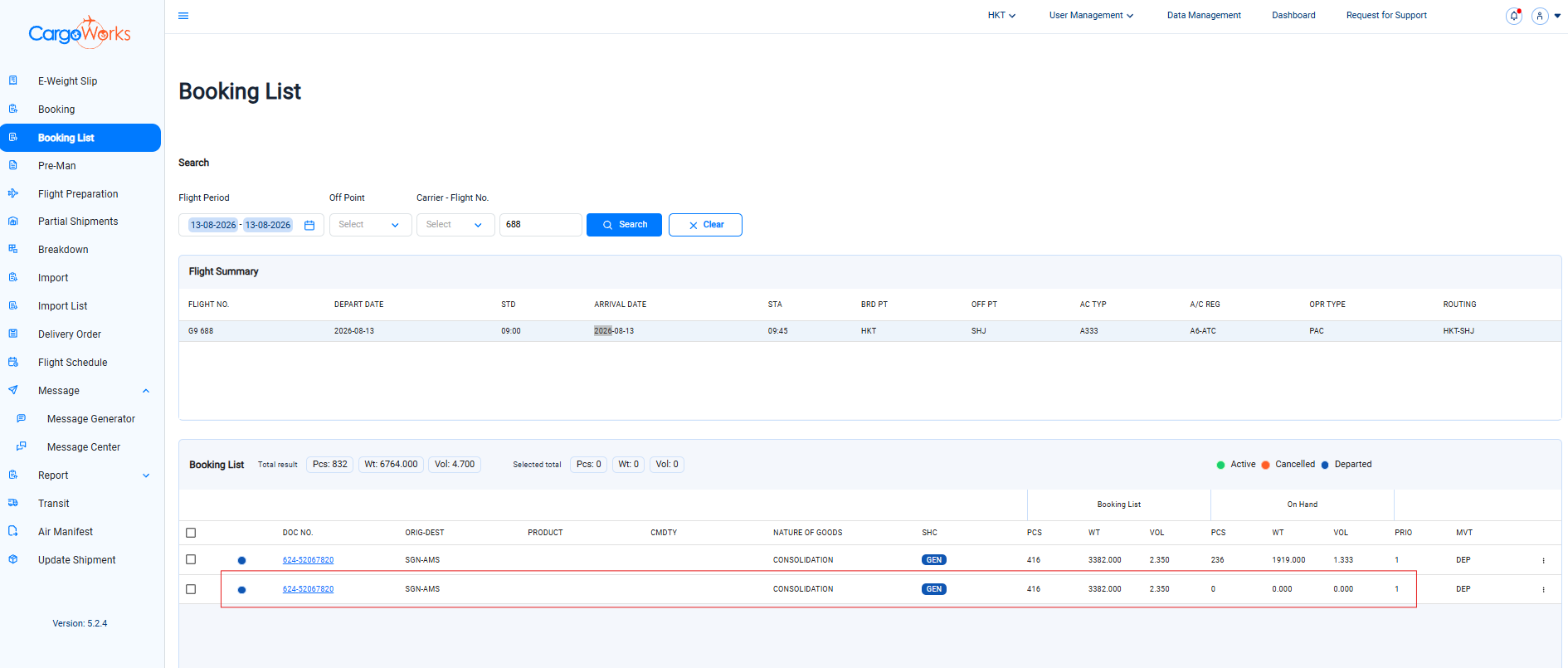
Task: Check the second booking row checkbox
Action: click(191, 589)
